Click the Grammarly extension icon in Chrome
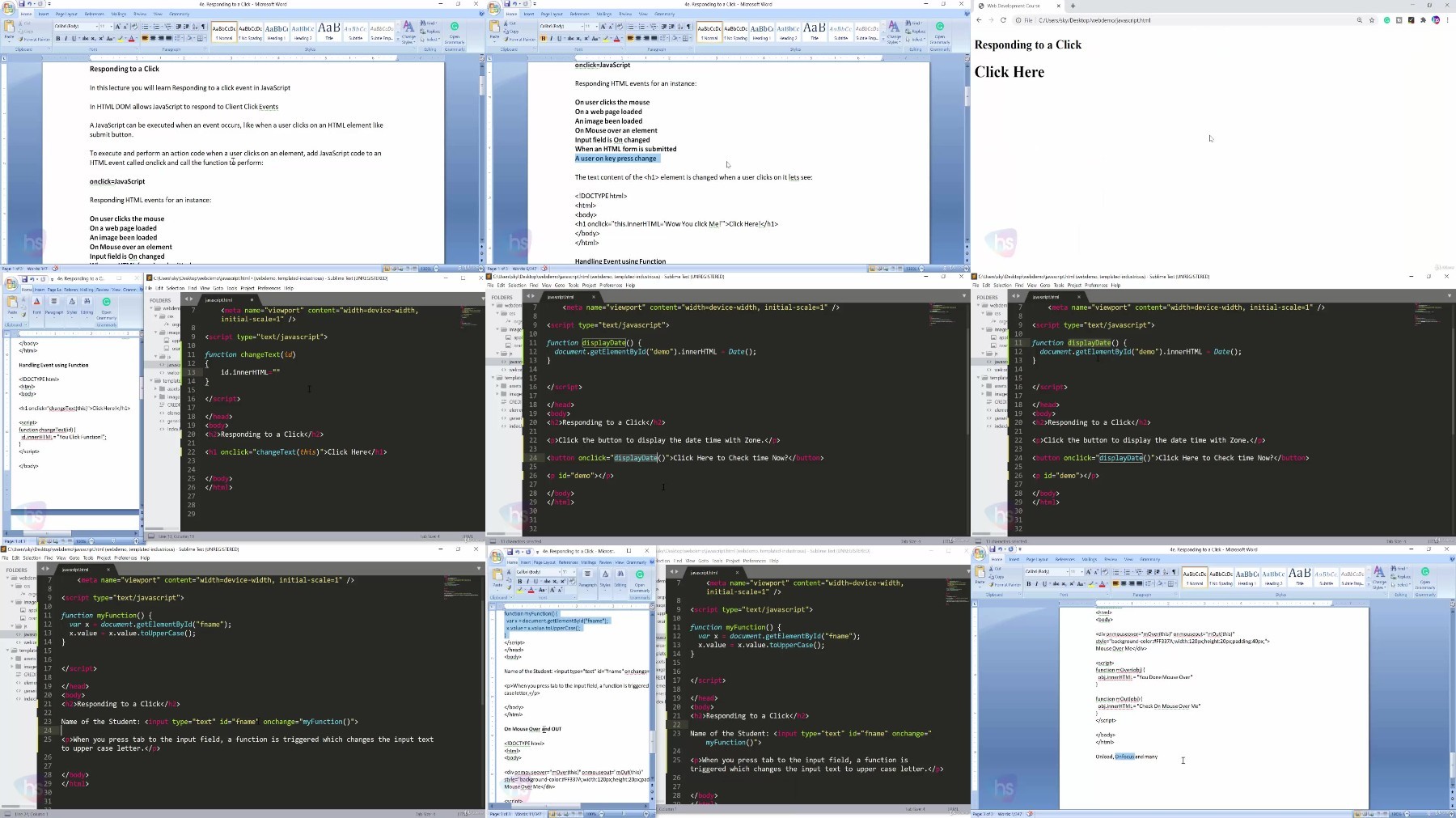Image resolution: width=1456 pixels, height=818 pixels. 1386,19
